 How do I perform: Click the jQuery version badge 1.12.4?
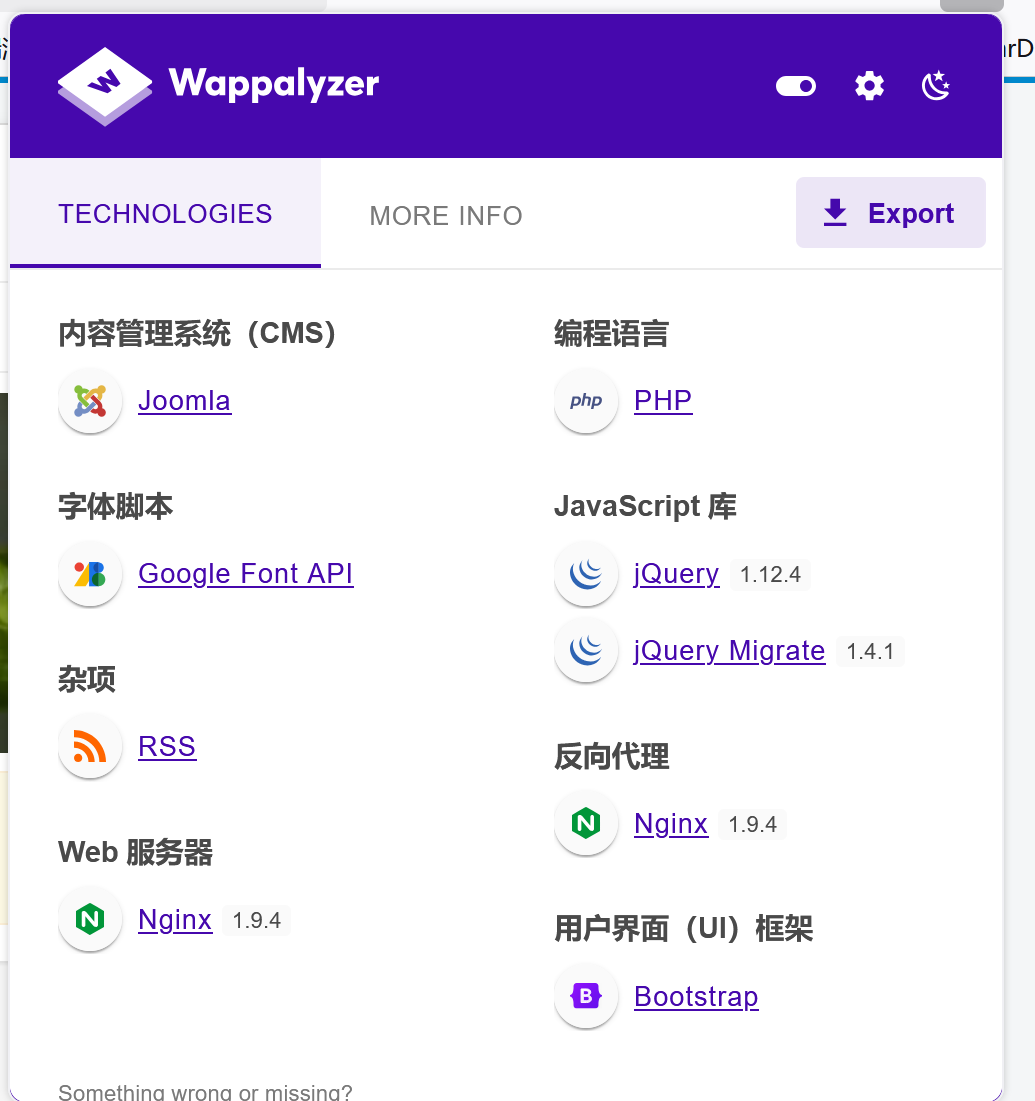(x=770, y=574)
